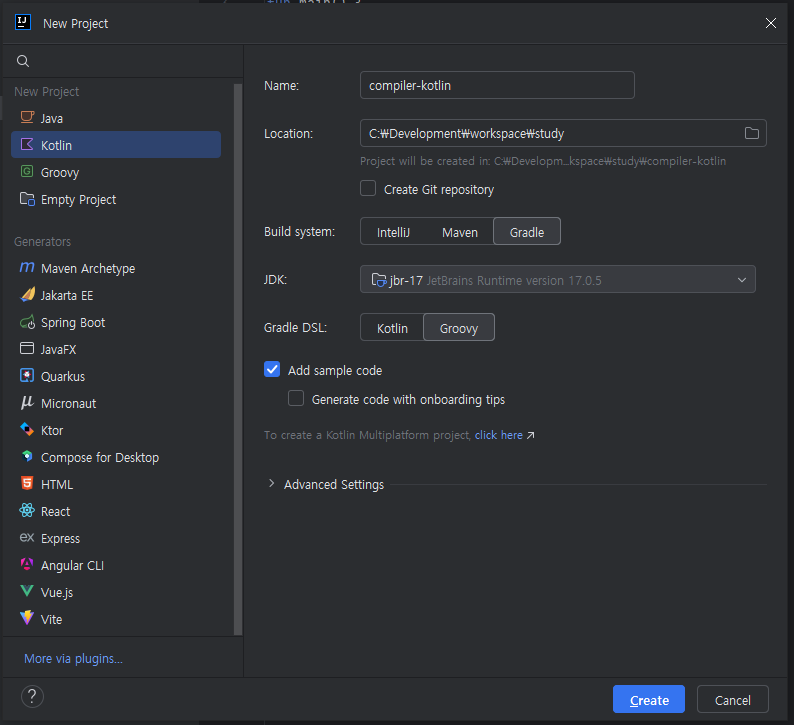Focus the Name input field
Viewport: 794px width, 725px height.
pos(497,85)
